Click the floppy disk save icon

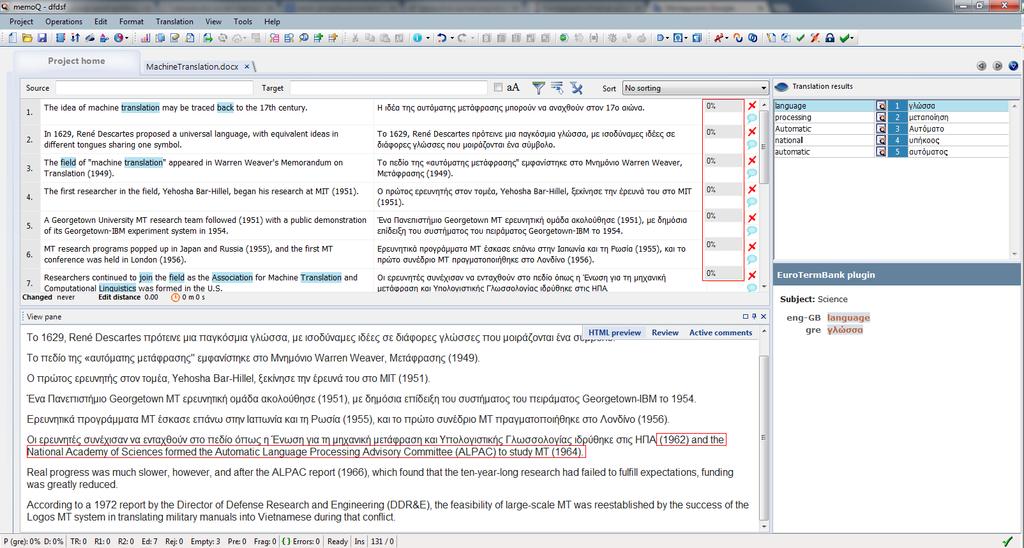[42, 38]
